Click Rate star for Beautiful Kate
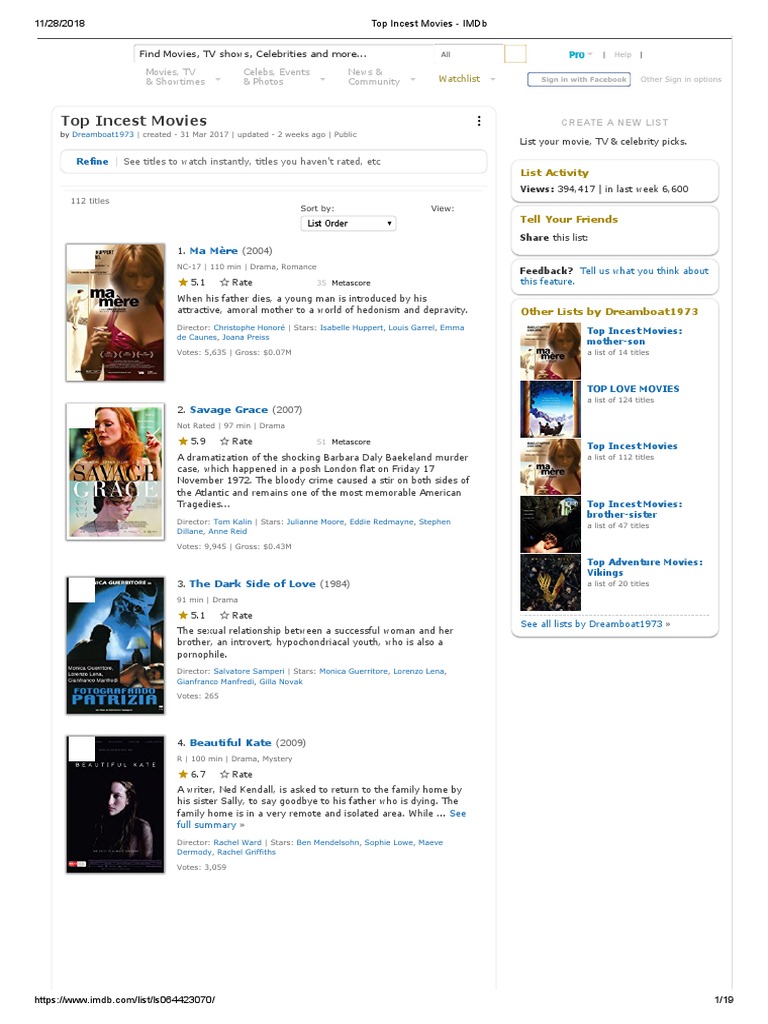 click(225, 775)
